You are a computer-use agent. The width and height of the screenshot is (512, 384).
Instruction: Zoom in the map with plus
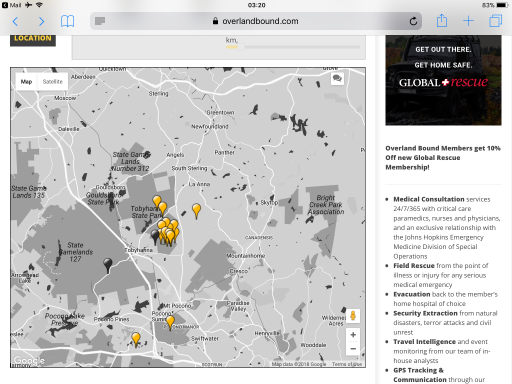pos(353,335)
